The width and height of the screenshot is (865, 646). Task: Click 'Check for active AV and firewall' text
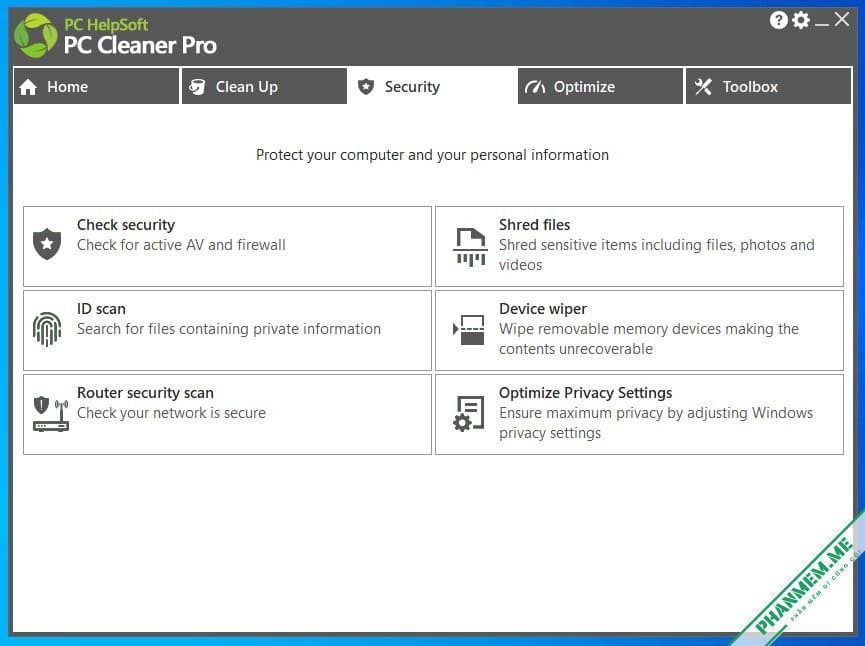[x=181, y=245]
